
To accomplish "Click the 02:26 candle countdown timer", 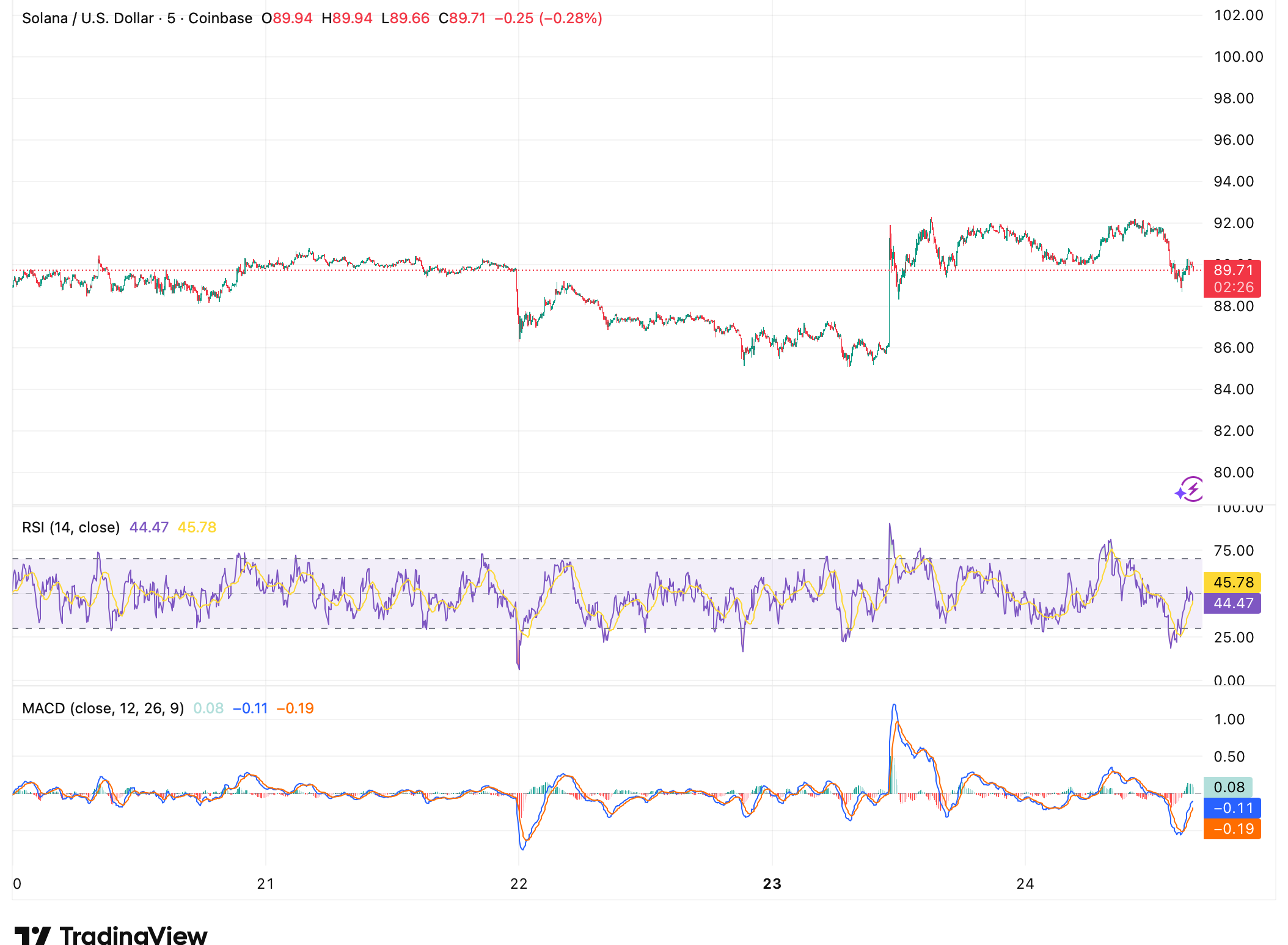I will point(1232,285).
